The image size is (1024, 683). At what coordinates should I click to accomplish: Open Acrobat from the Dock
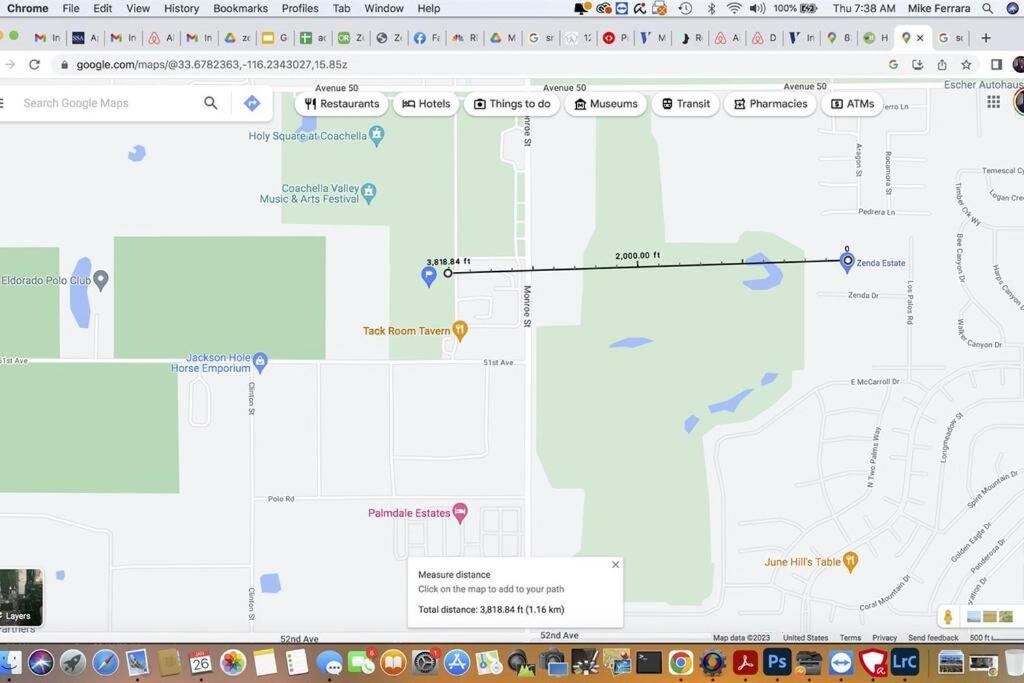point(744,663)
